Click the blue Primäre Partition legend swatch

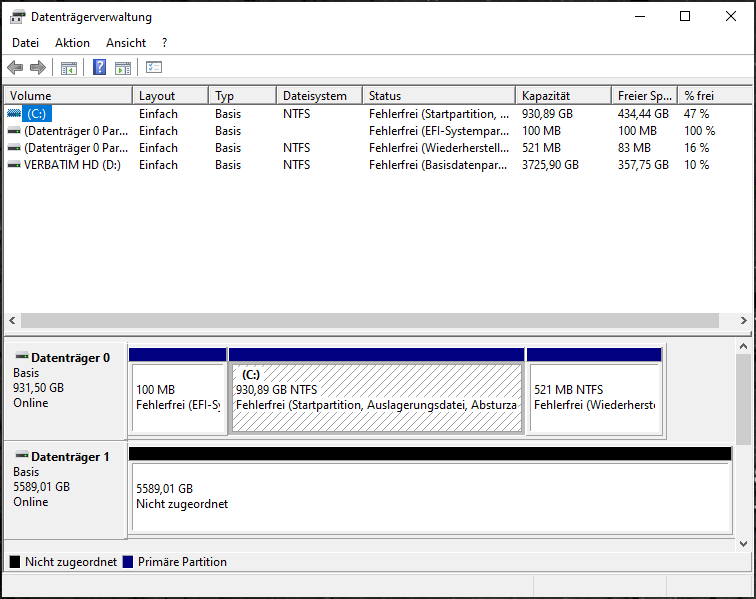point(128,562)
